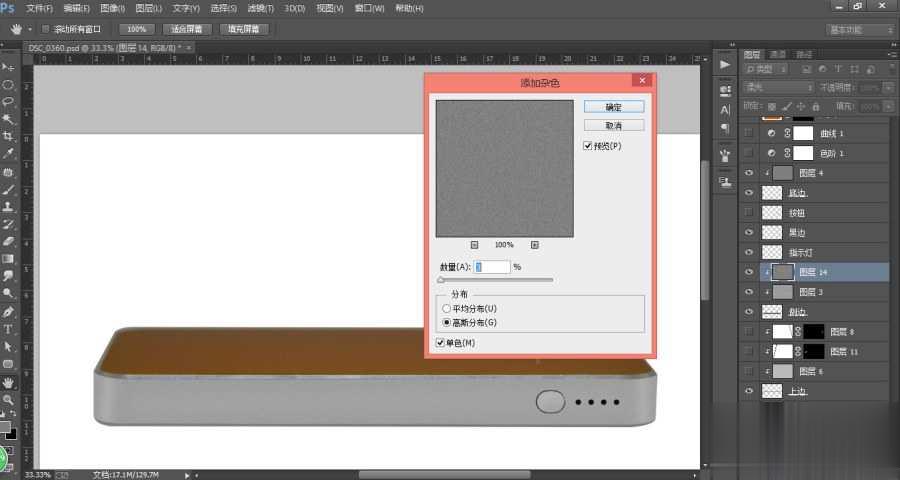
Task: Open the blend mode dropdown
Action: tap(778, 87)
